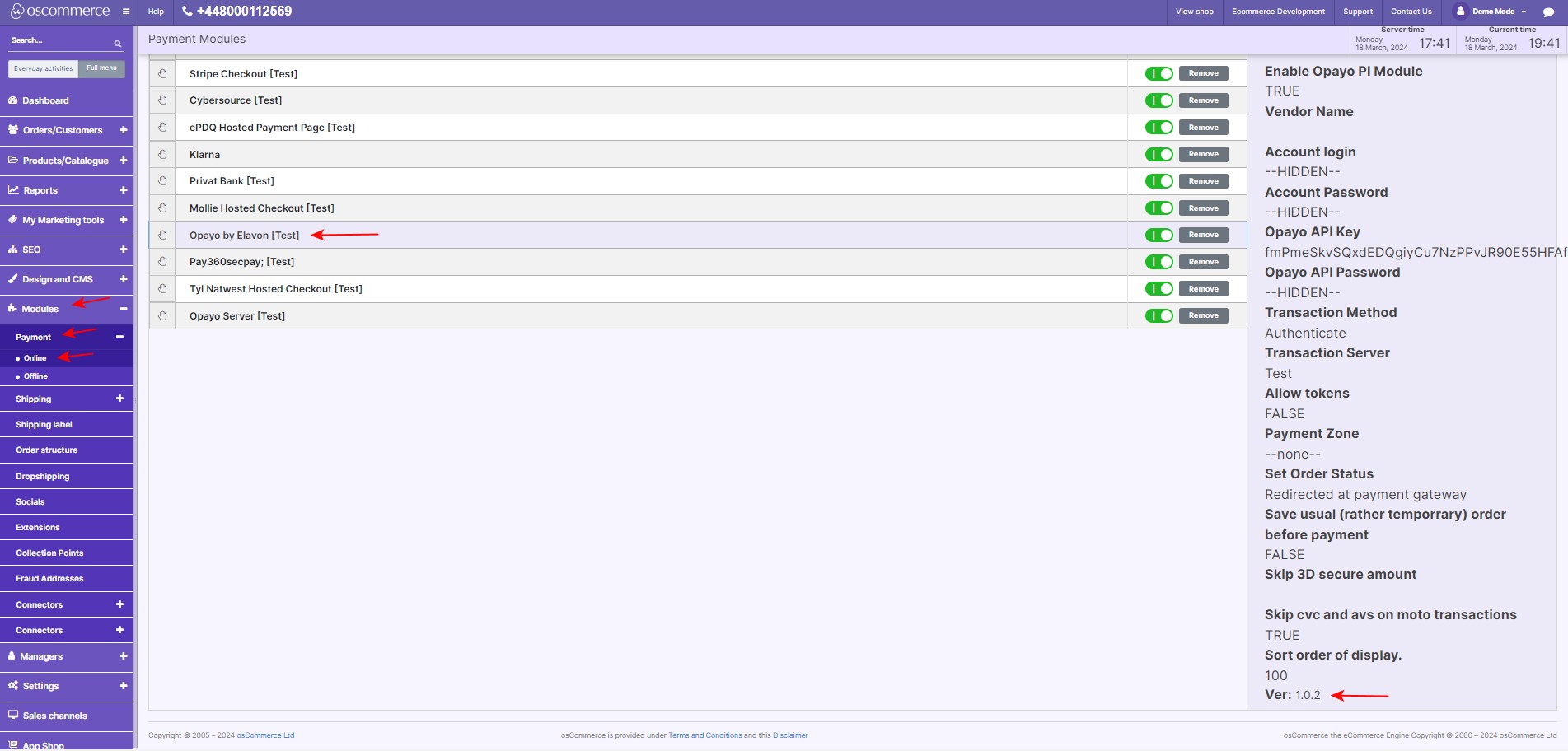Click the hamburger menu icon beside the oscommerce logo
This screenshot has width=1568, height=751.
tap(125, 12)
